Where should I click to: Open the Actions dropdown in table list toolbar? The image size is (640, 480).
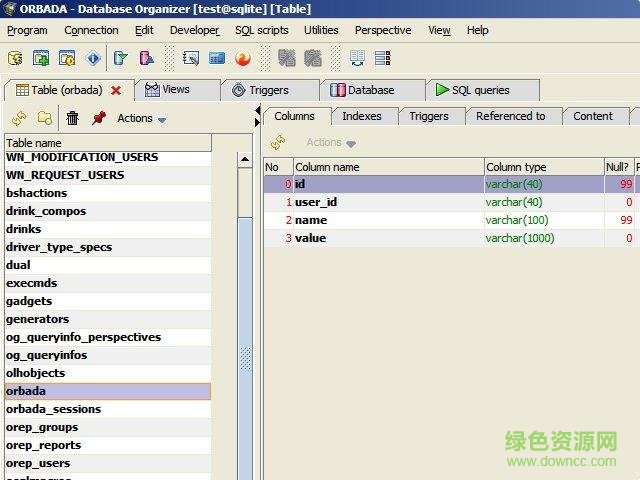coord(141,119)
